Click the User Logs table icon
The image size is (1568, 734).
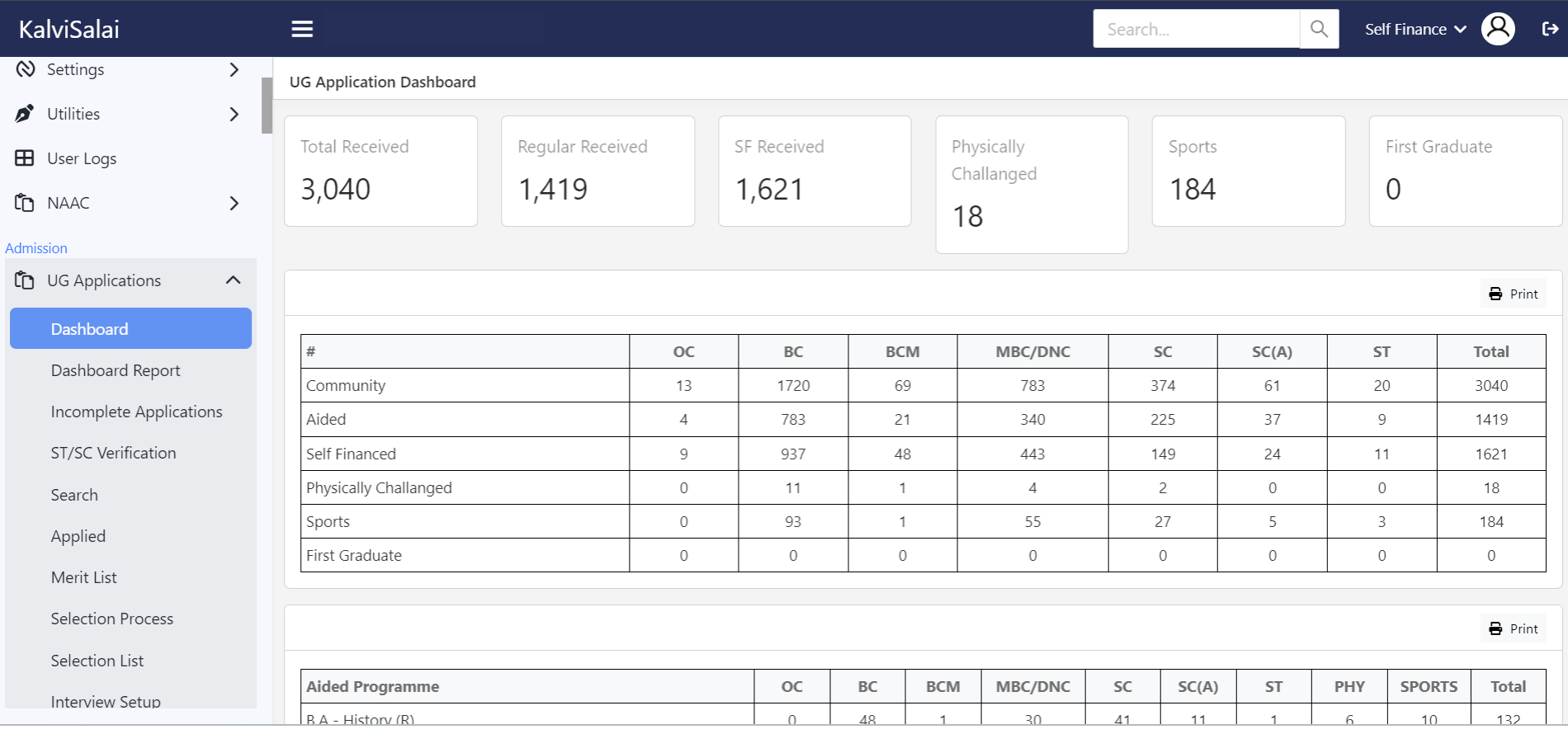pyautogui.click(x=25, y=158)
